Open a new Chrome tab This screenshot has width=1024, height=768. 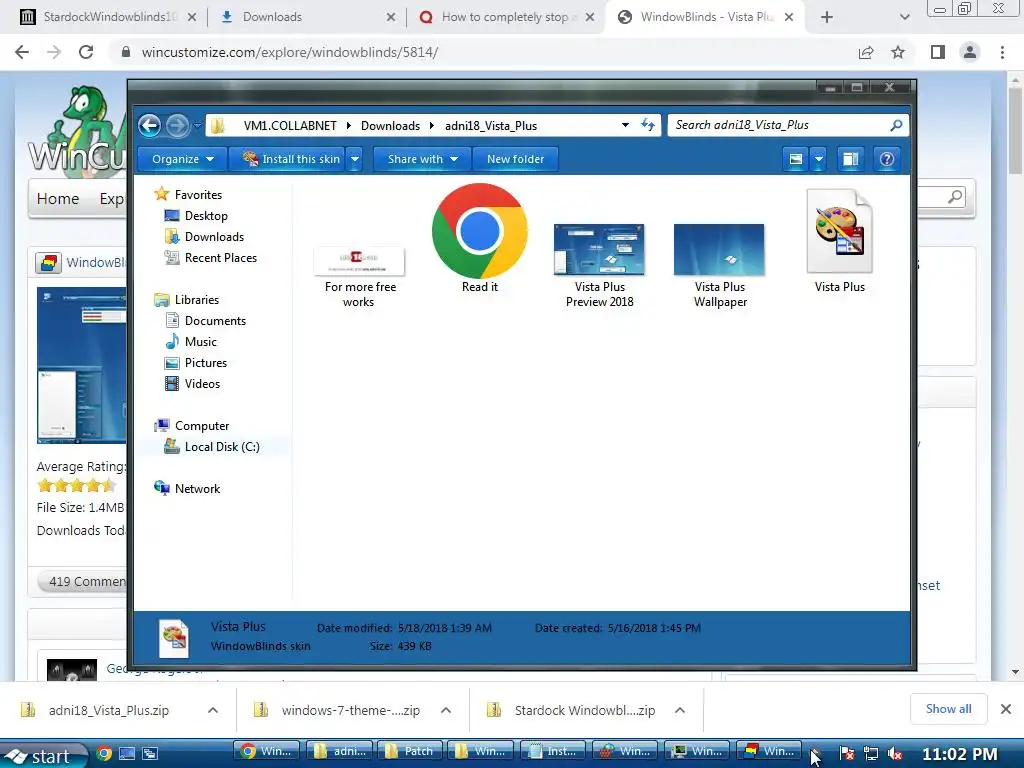pos(827,17)
